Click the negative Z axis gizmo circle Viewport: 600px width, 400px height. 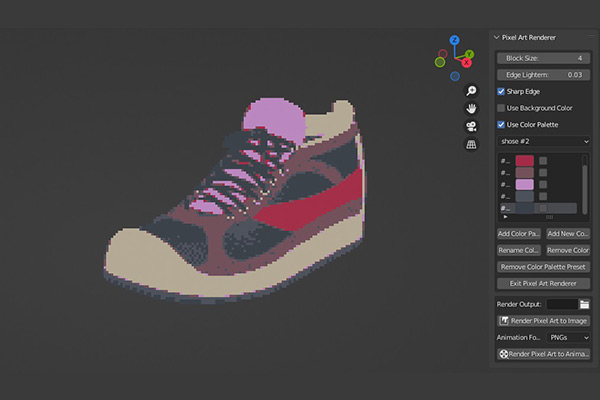(x=455, y=76)
